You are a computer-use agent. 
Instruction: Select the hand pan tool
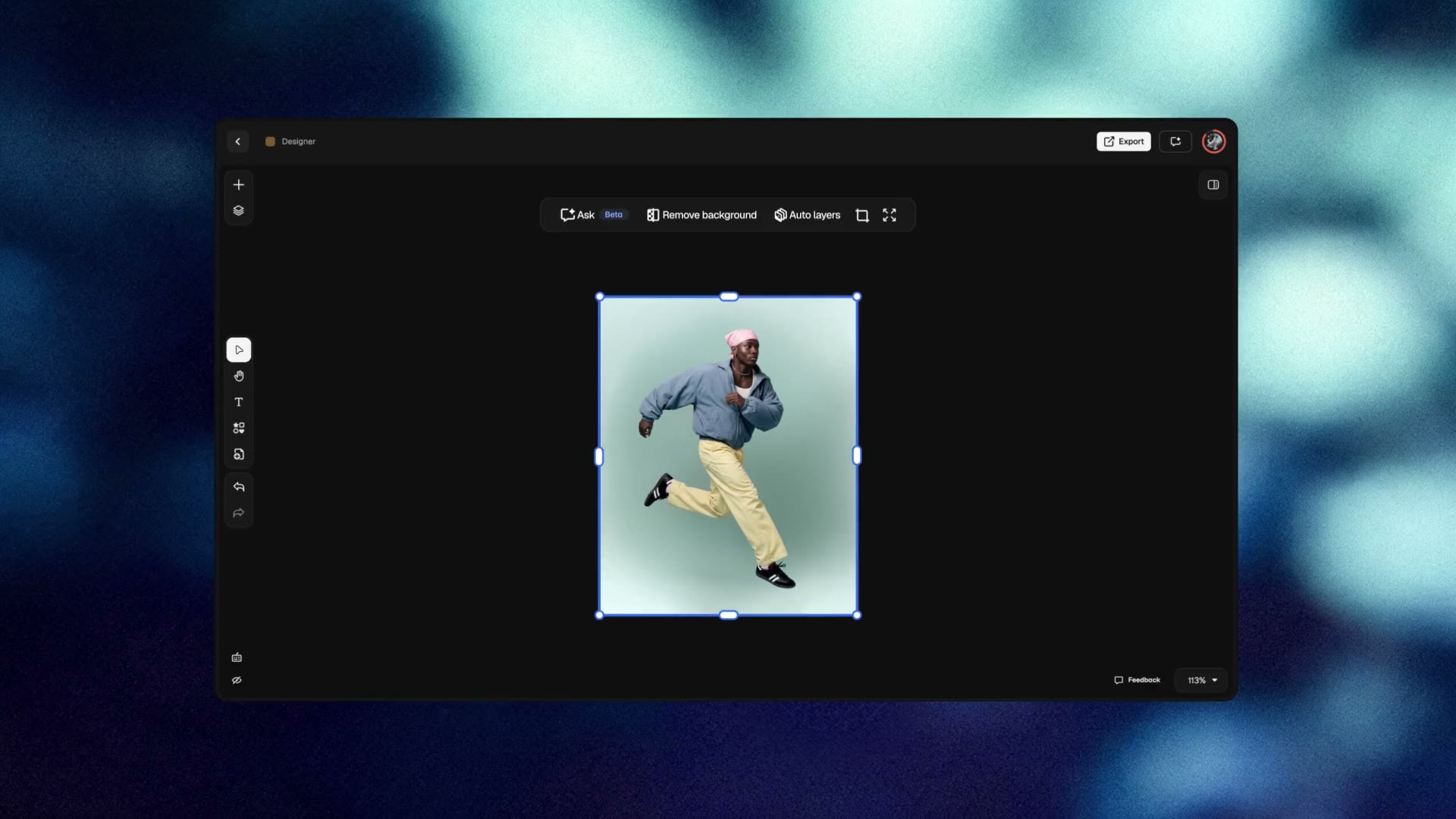point(239,376)
